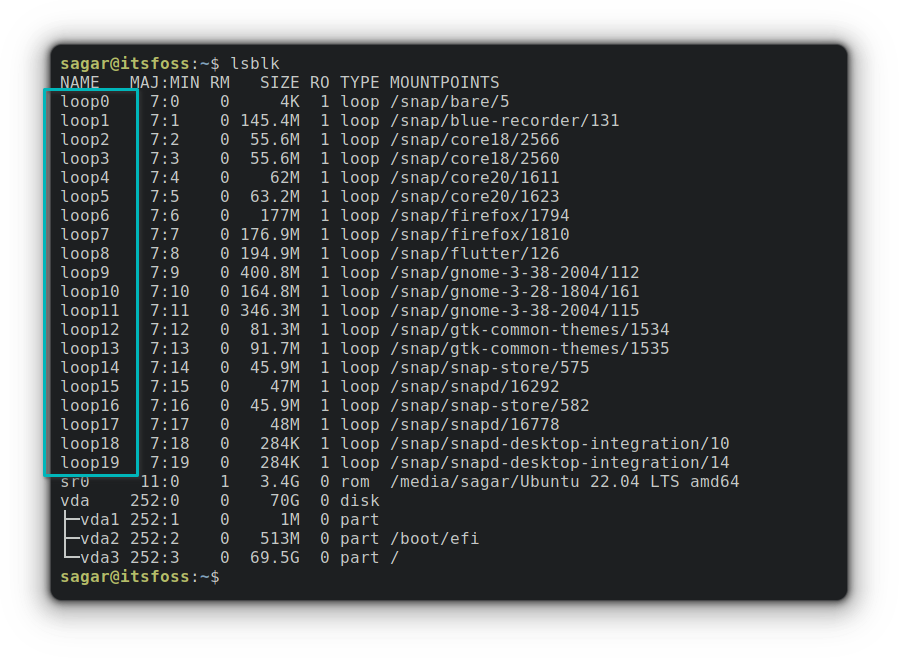
Task: Click the vda disk entry
Action: click(x=76, y=500)
